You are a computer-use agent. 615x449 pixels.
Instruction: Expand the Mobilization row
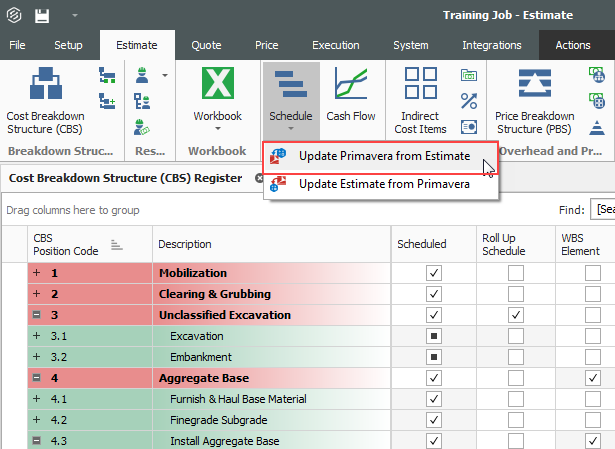(36, 273)
